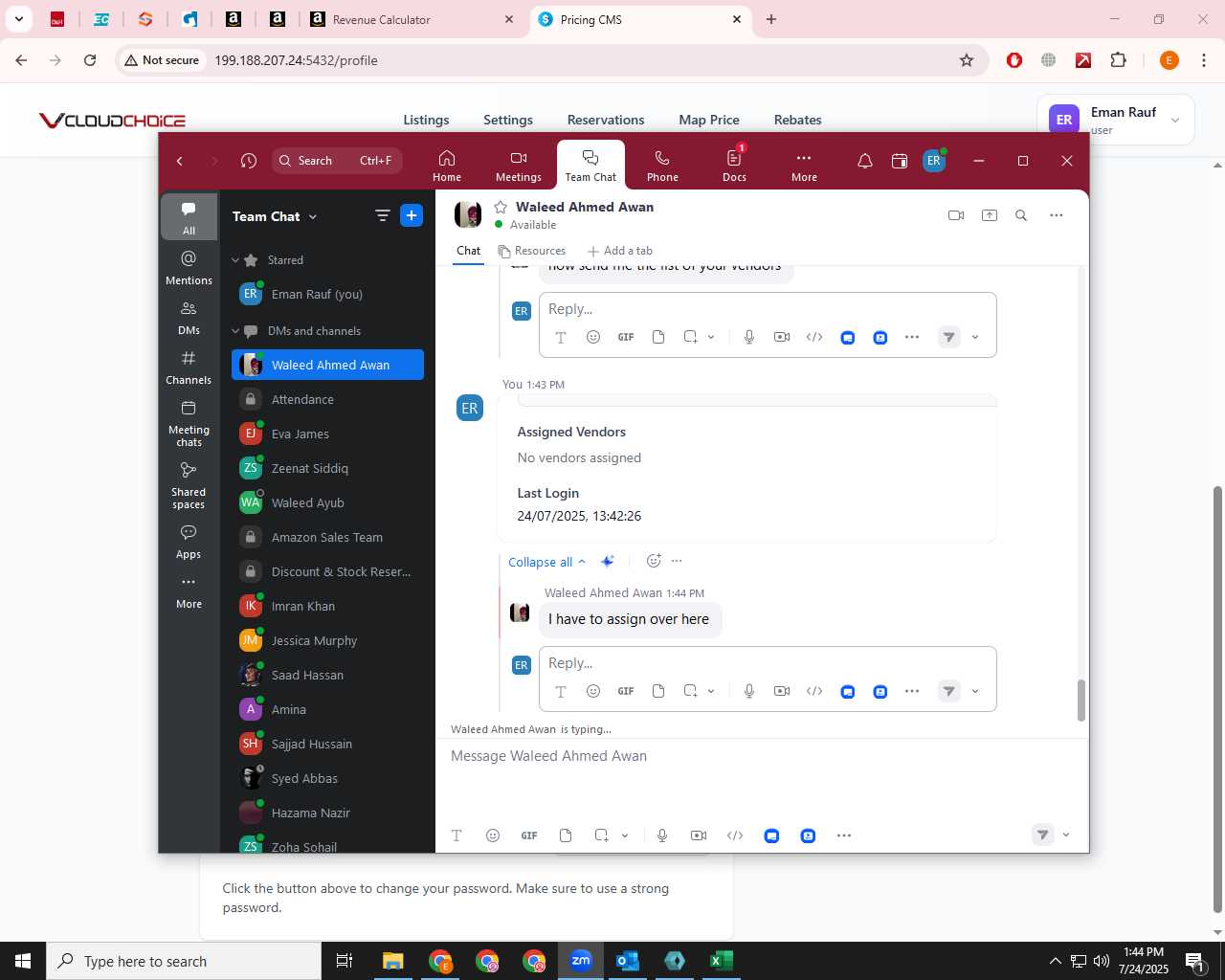Open the browser Extensions puzzle icon

(1118, 60)
